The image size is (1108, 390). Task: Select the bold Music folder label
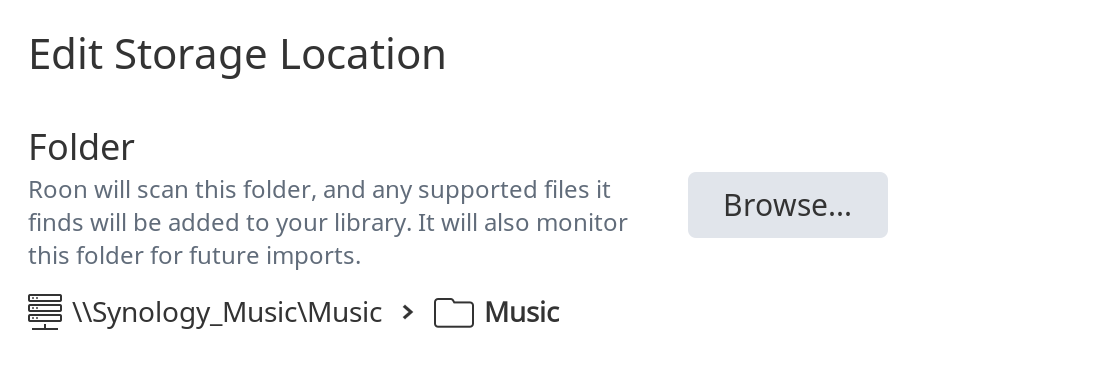point(522,312)
